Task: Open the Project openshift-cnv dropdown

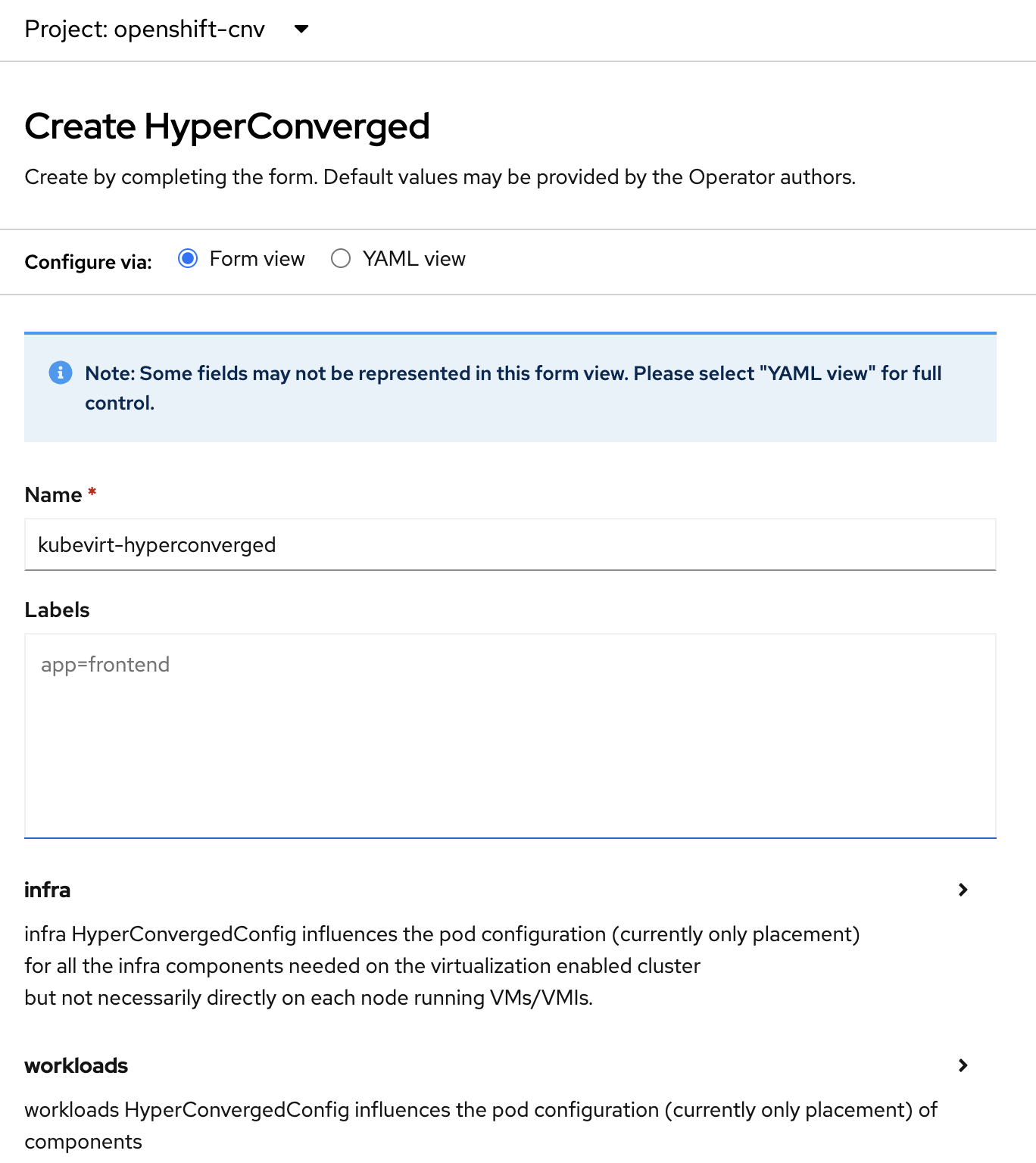Action: tap(167, 30)
